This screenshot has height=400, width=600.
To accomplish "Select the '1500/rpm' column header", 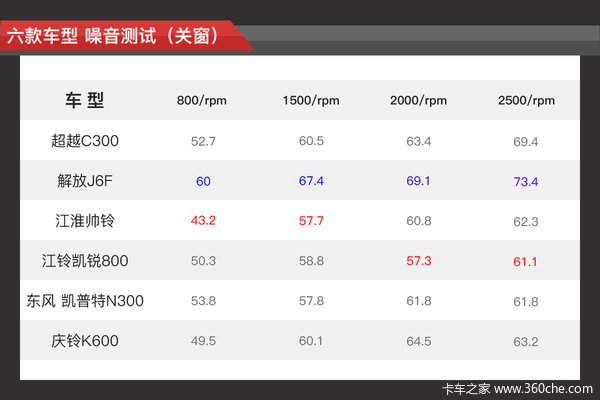I will pyautogui.click(x=311, y=101).
